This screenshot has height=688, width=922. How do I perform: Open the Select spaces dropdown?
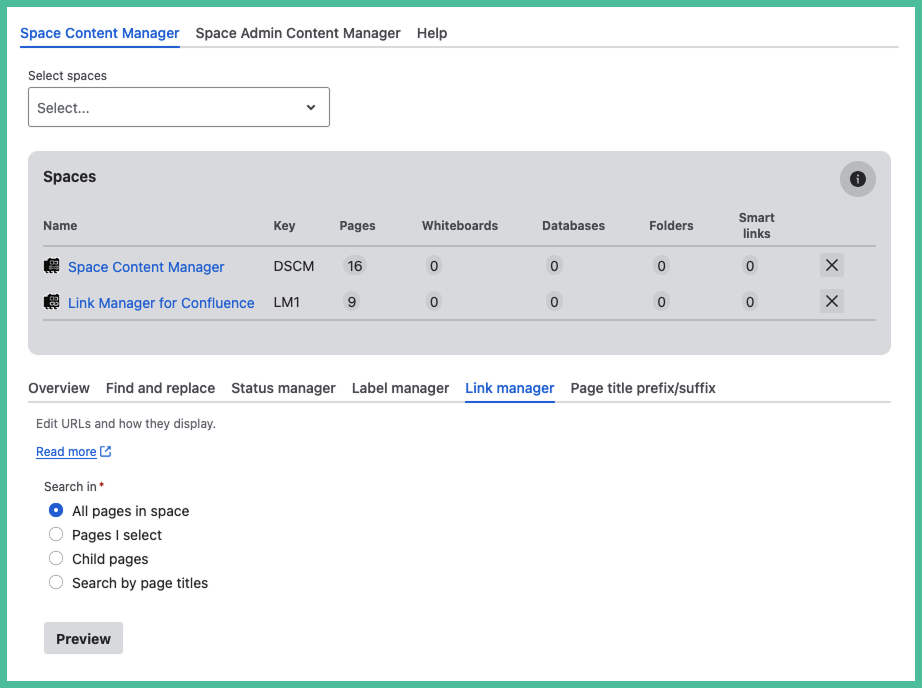click(x=179, y=107)
